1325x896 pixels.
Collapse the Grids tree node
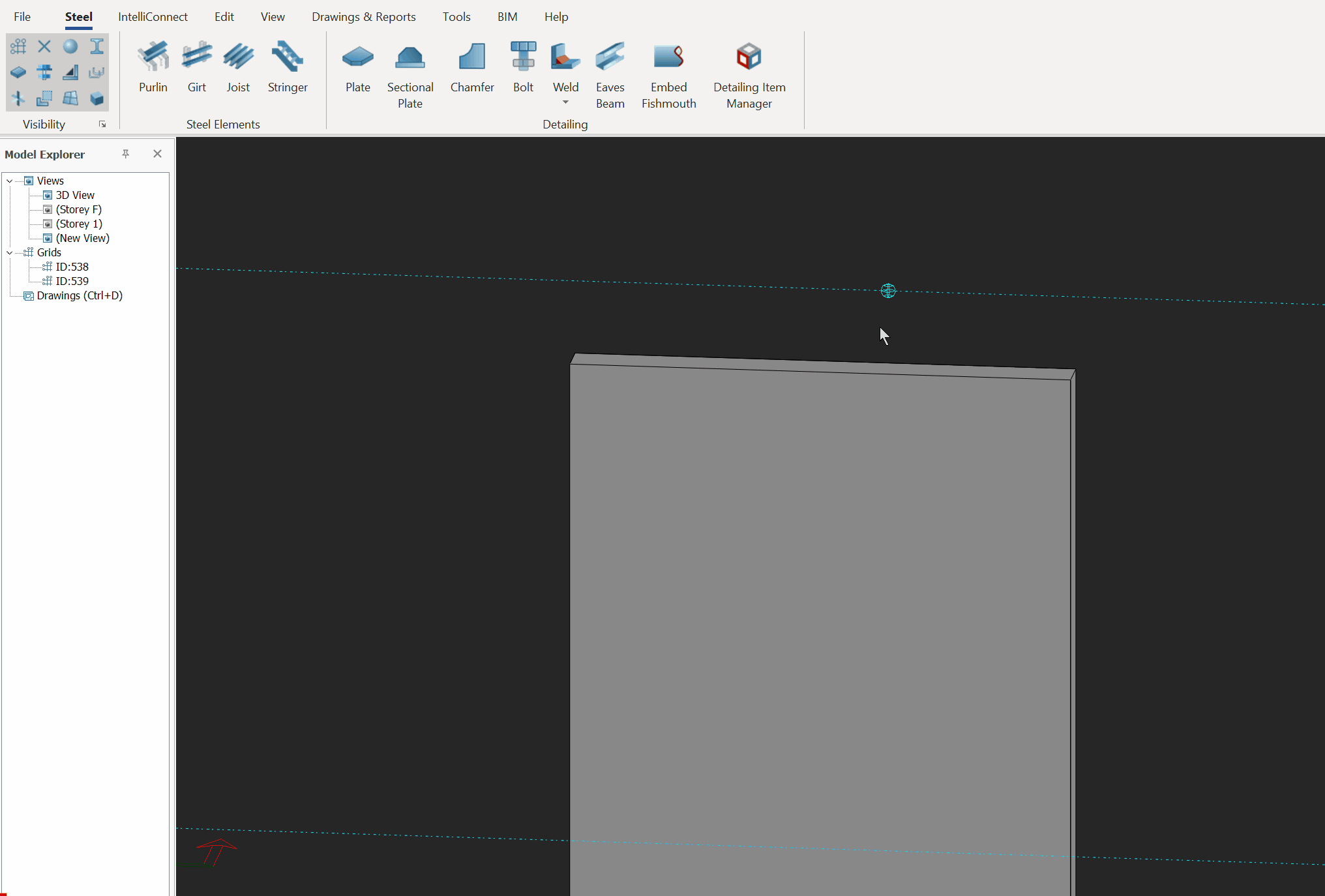point(10,252)
